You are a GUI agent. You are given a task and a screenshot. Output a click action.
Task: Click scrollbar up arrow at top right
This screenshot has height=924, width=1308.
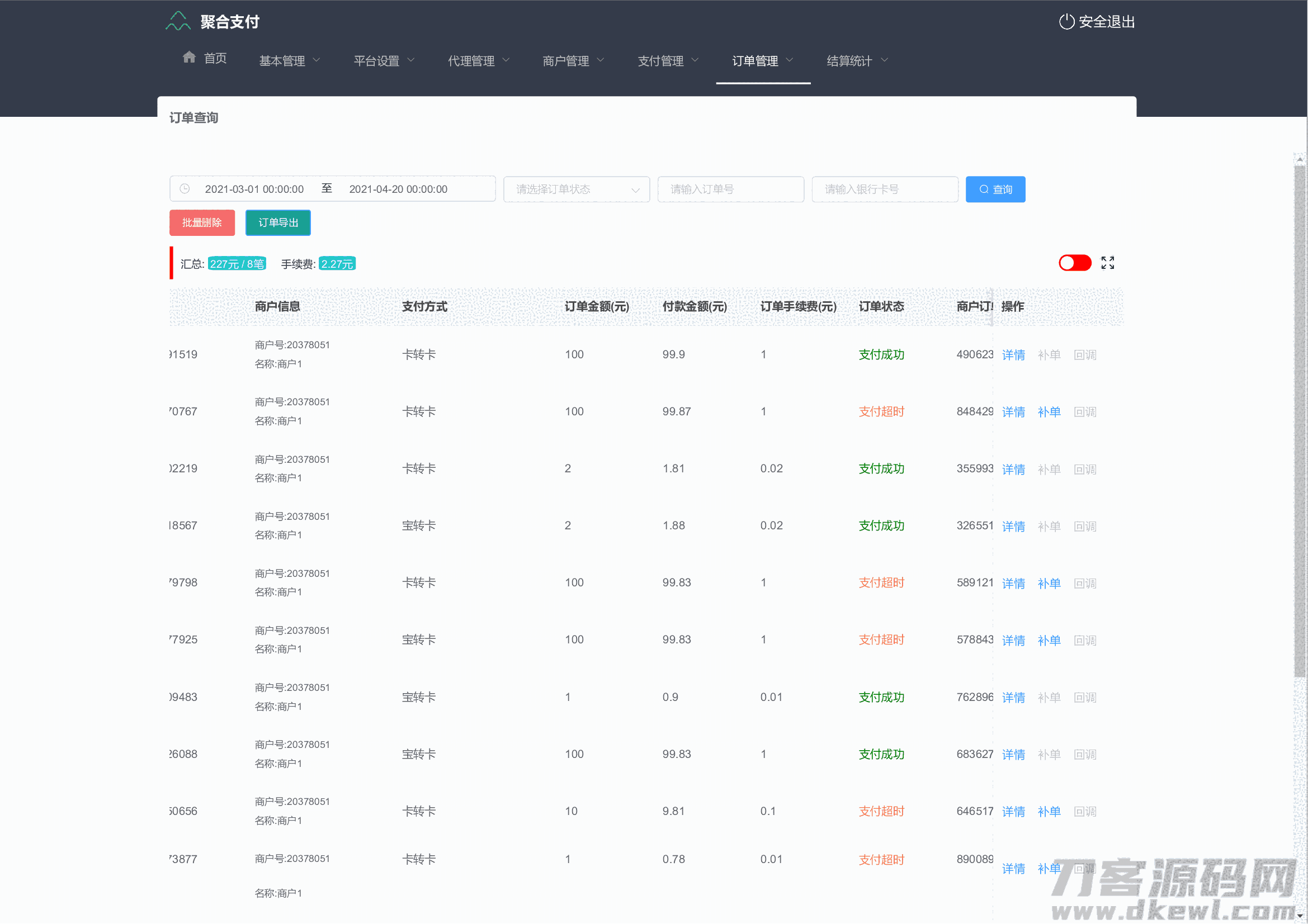tap(1299, 160)
